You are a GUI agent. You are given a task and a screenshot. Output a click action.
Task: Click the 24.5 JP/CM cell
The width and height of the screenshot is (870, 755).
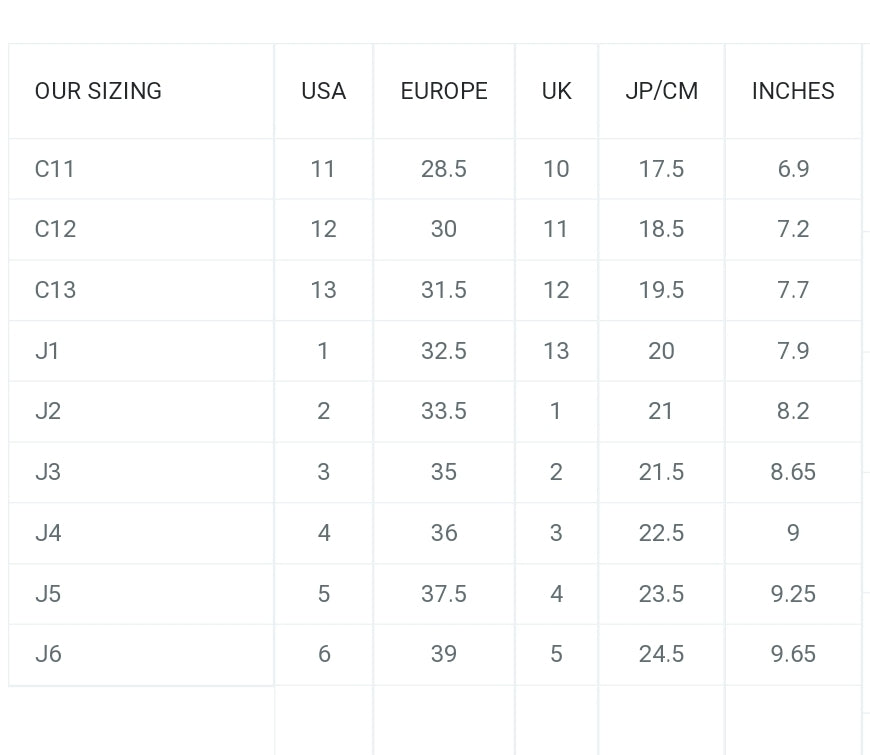pyautogui.click(x=661, y=654)
